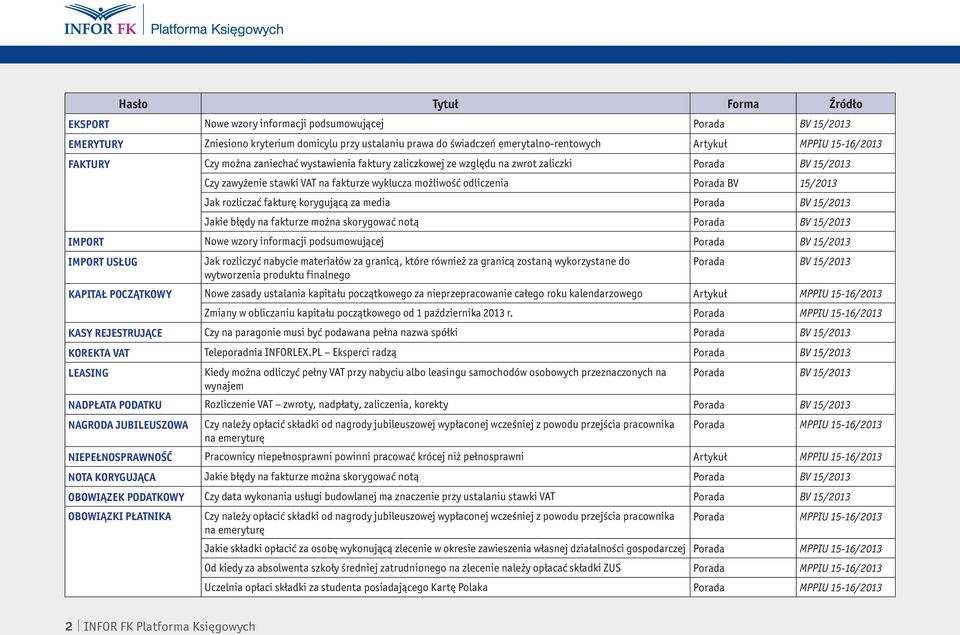Click title 'Zniesiono kryterium domicylu przy ustalaniu prawa'

point(402,144)
